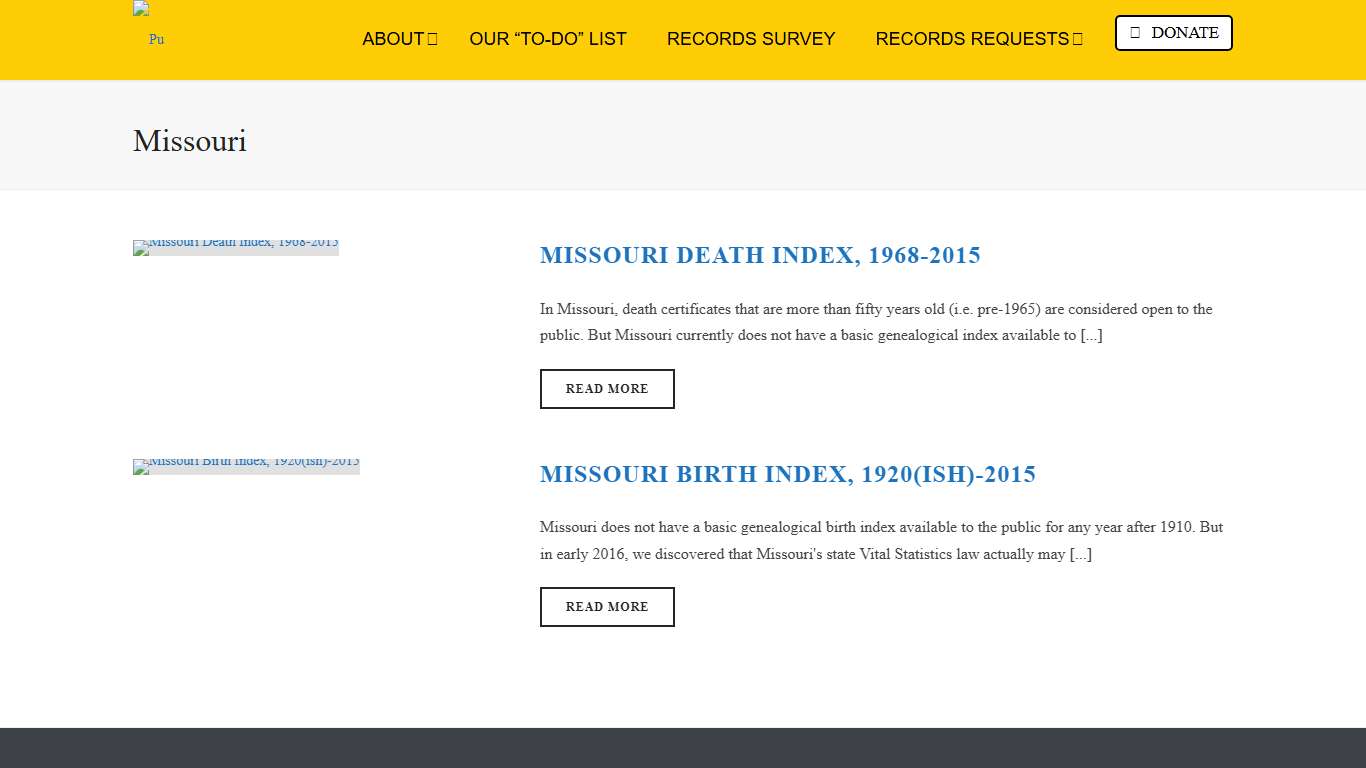Open the Missouri Death Index, 1968-2015 title link
This screenshot has height=768, width=1366.
coord(760,255)
